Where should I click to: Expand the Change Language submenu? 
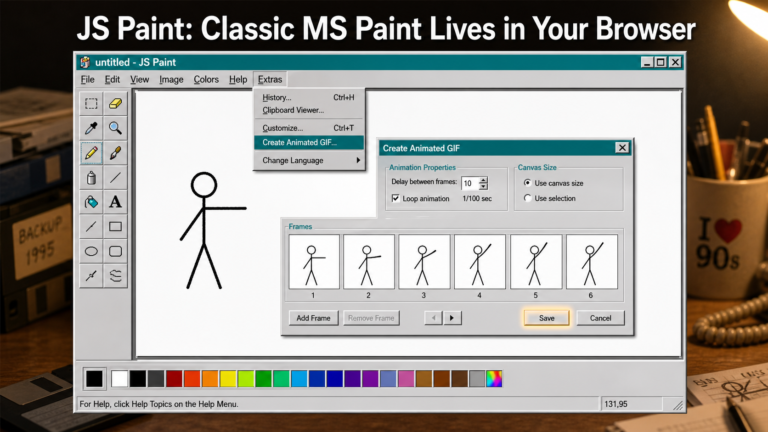(309, 160)
